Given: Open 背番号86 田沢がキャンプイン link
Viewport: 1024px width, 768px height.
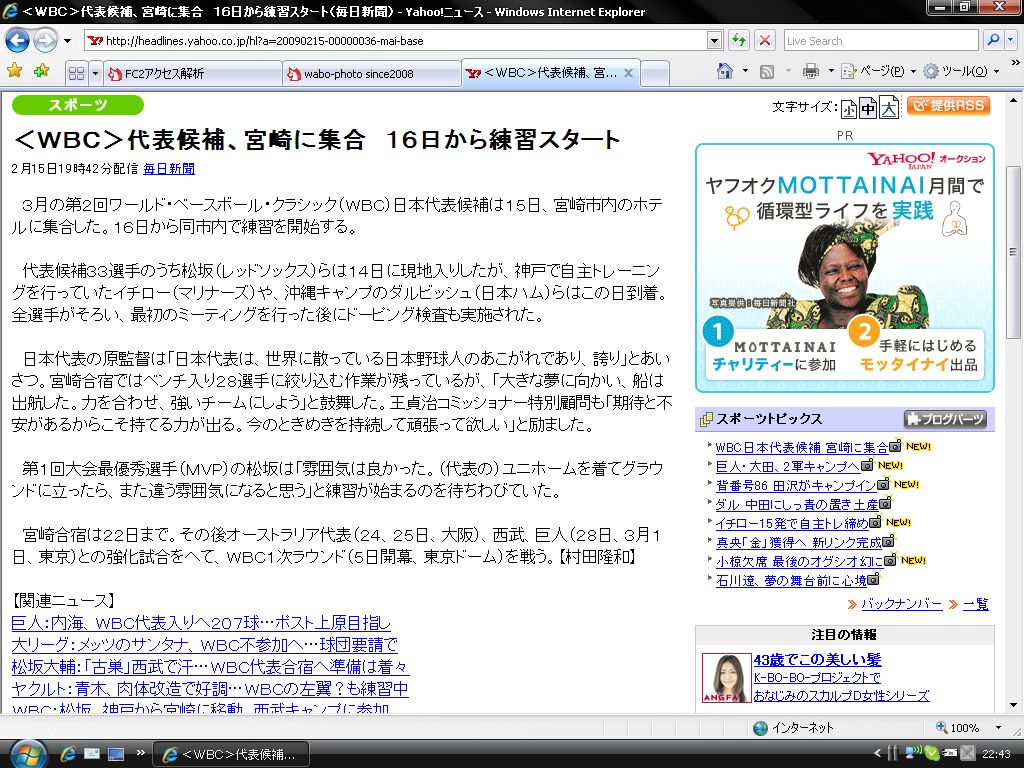Looking at the screenshot, I should pos(796,485).
